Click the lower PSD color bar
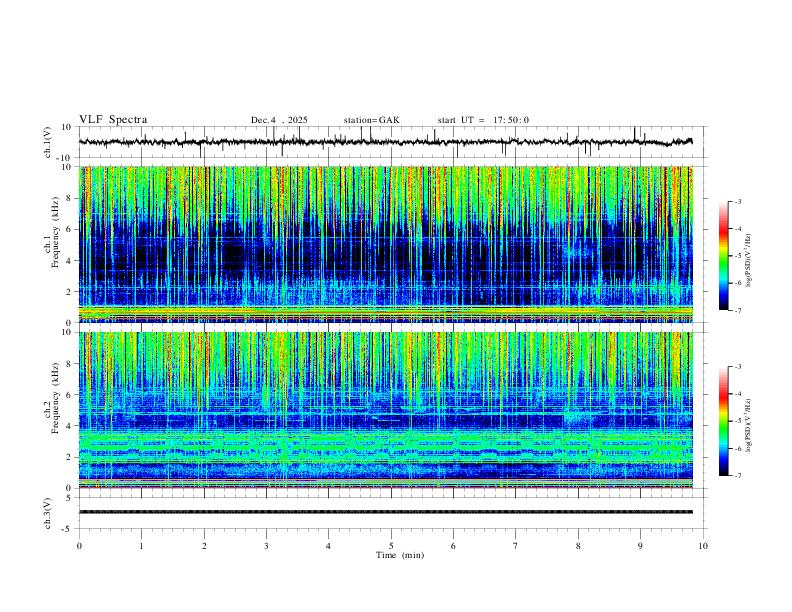This screenshot has height=612, width=792. coord(723,421)
